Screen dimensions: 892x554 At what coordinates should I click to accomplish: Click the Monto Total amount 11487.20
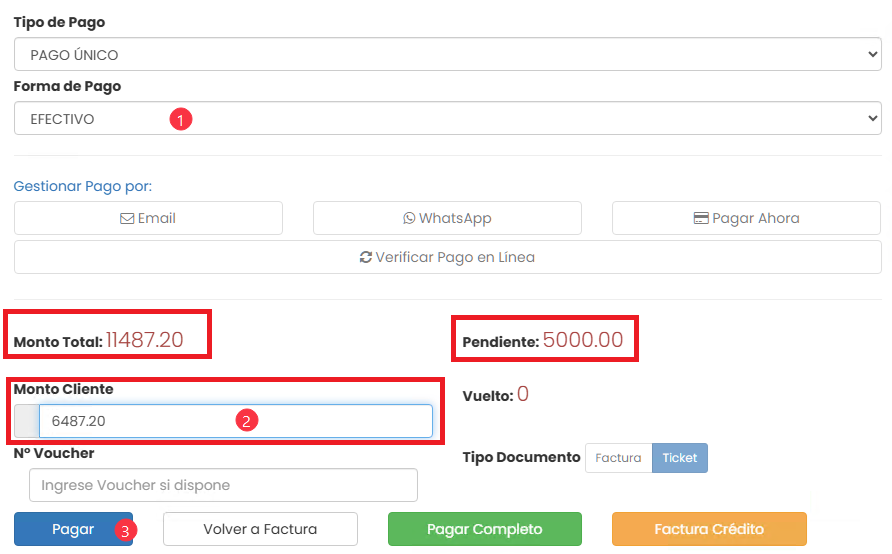pos(145,340)
